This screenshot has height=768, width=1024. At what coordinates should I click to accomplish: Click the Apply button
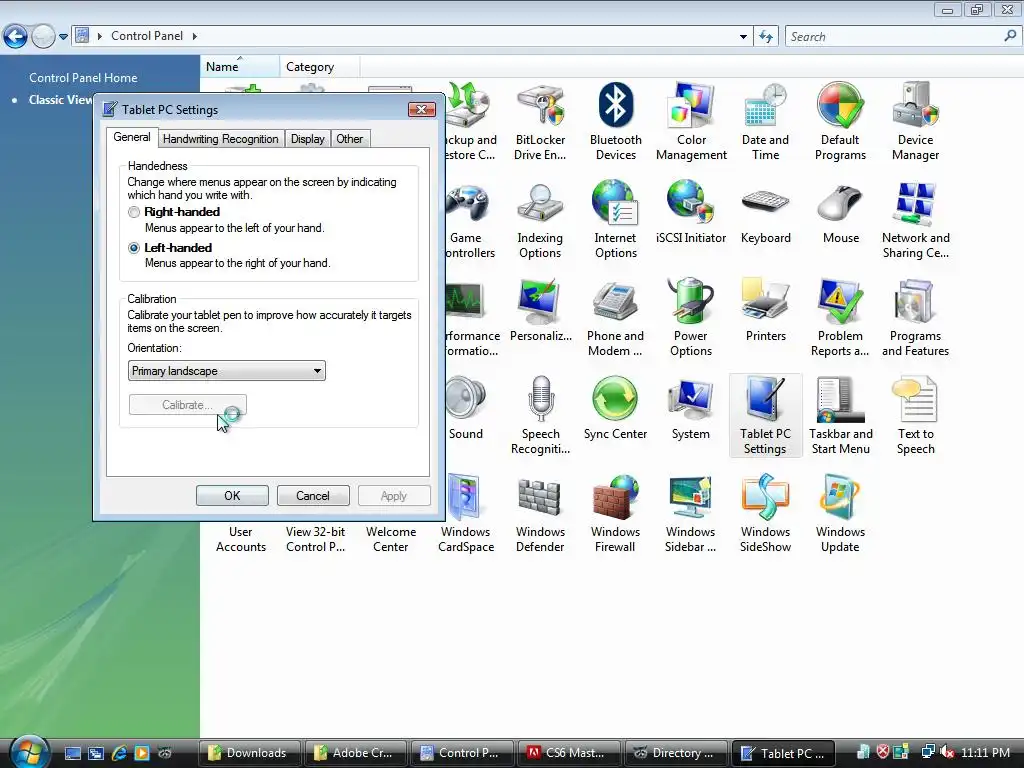[x=394, y=496]
